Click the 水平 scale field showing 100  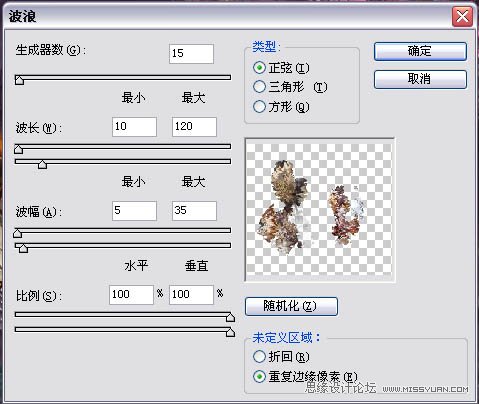coord(131,295)
